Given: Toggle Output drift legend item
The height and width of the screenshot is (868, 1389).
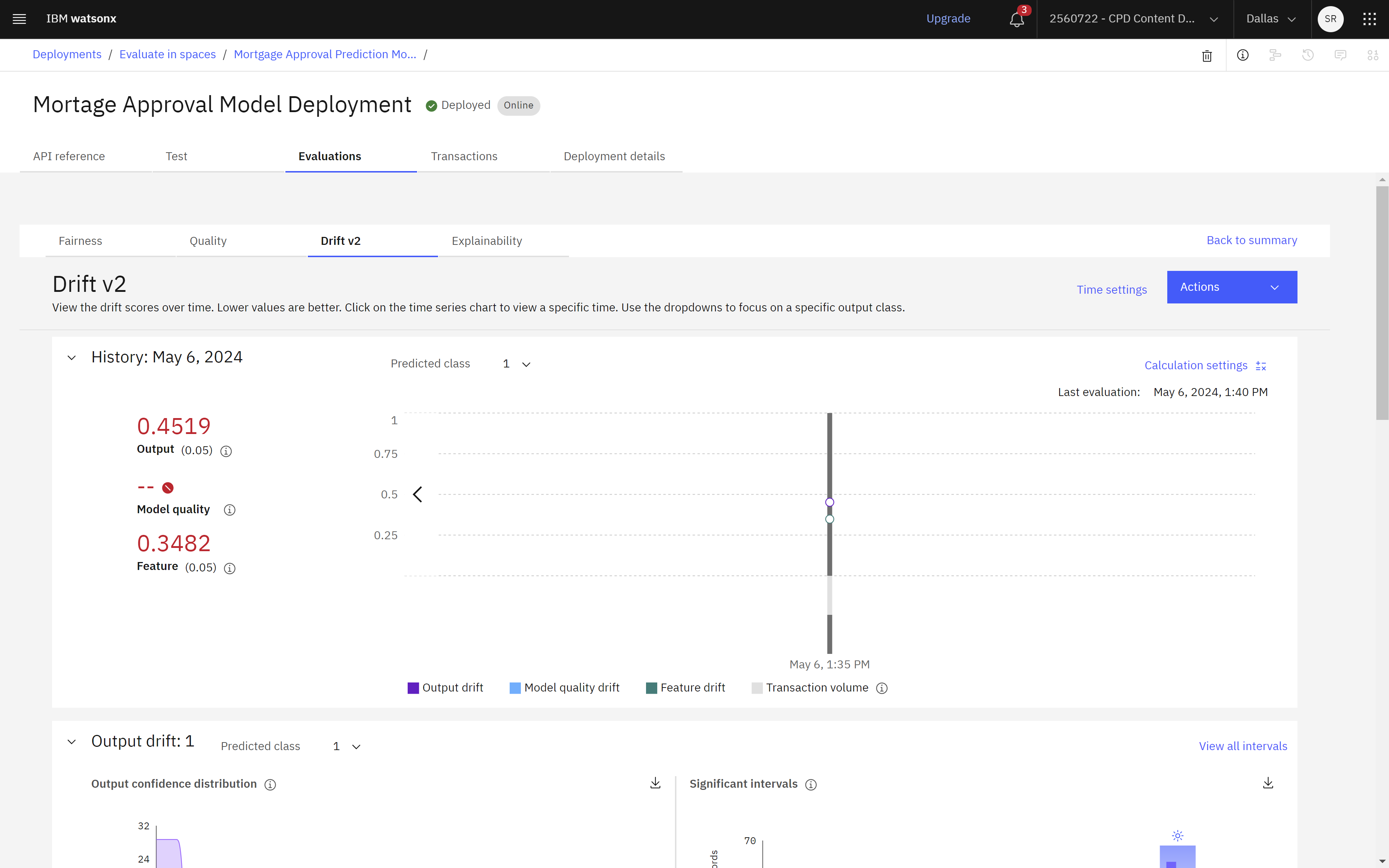Looking at the screenshot, I should [x=445, y=688].
